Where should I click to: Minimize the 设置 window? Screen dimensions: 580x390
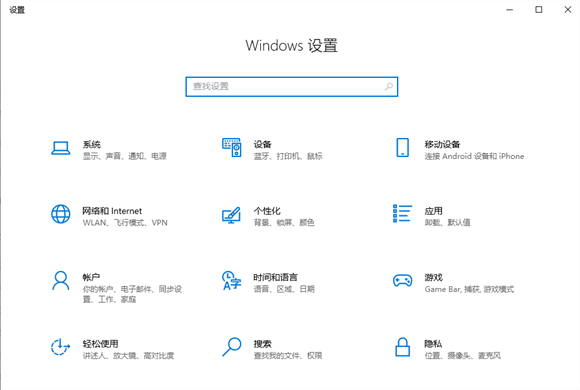pyautogui.click(x=510, y=10)
